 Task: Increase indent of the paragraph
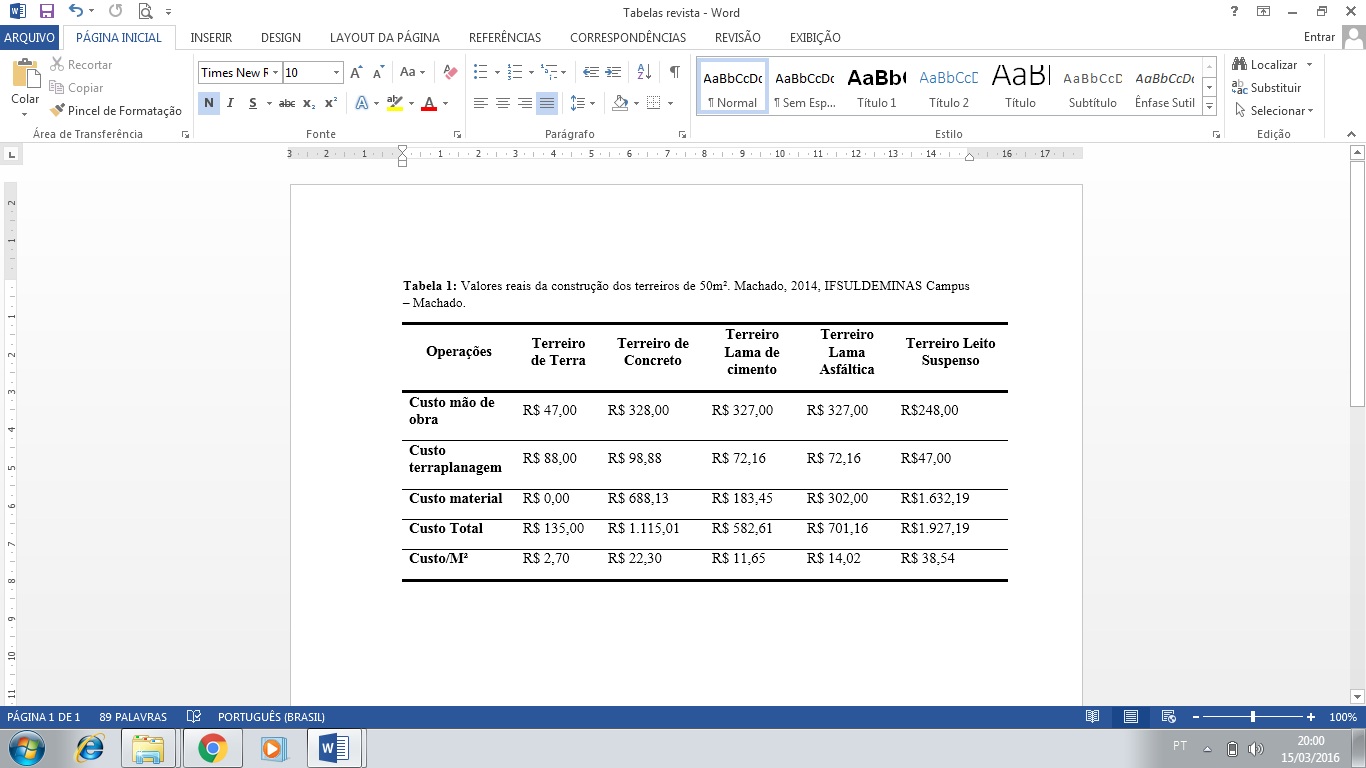pyautogui.click(x=613, y=72)
